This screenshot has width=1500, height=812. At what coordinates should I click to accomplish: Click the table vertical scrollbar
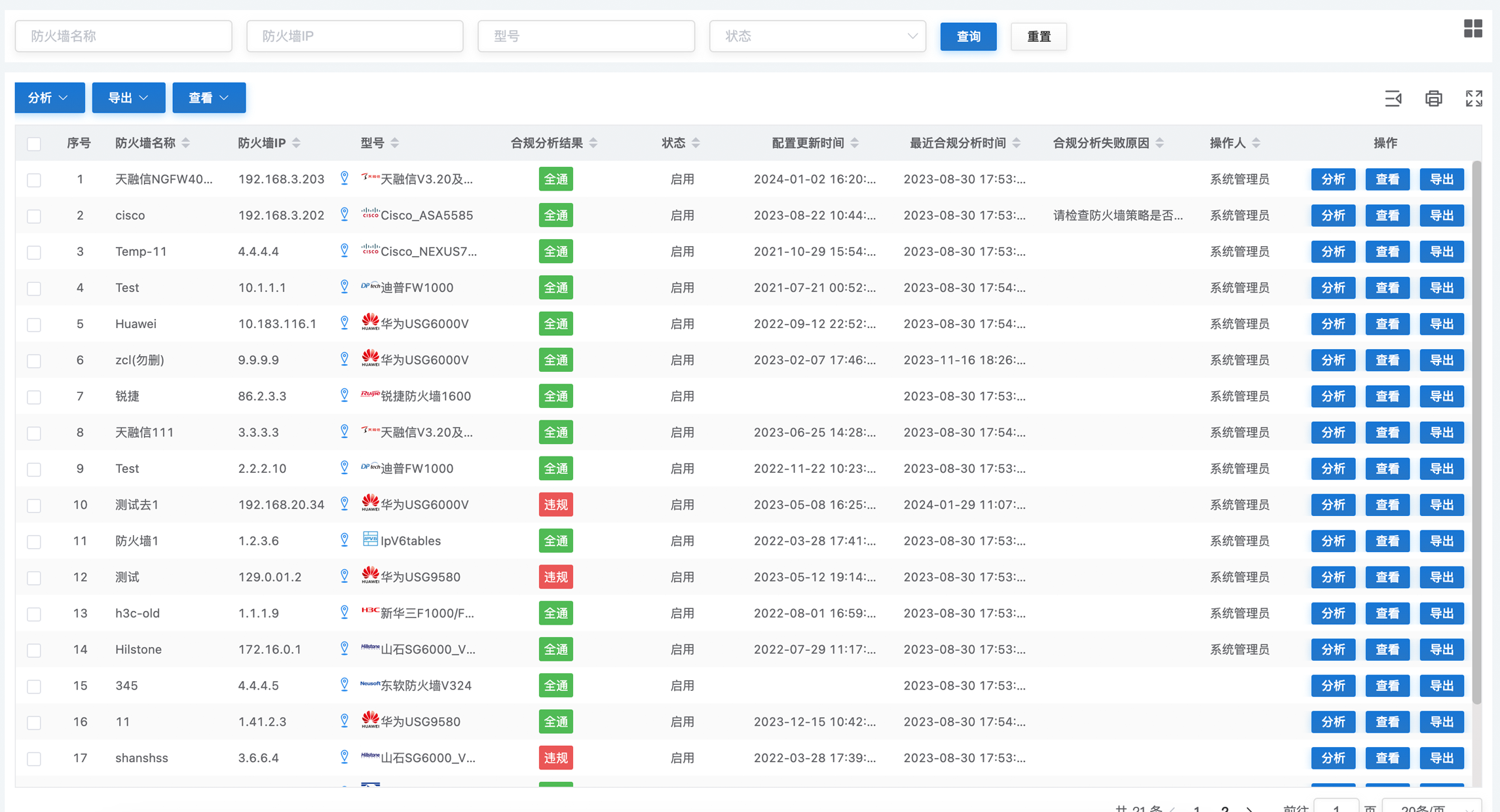(x=1476, y=432)
